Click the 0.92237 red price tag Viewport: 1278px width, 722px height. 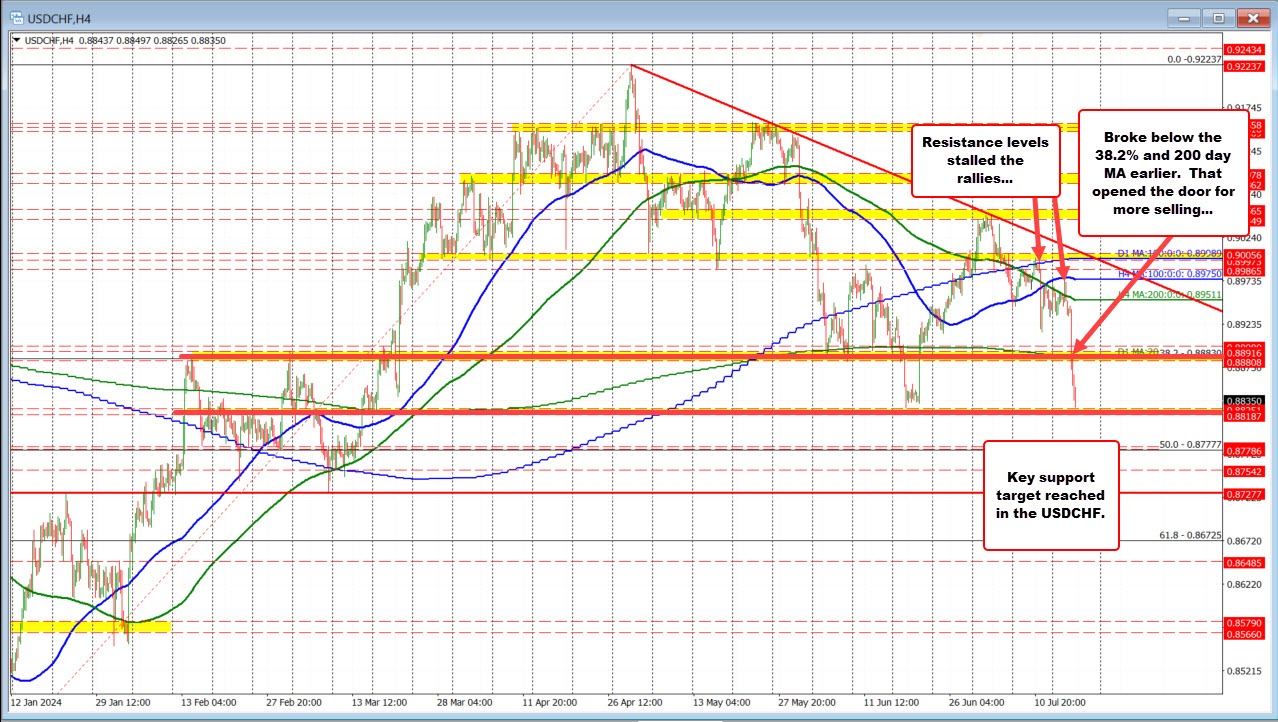(1249, 66)
